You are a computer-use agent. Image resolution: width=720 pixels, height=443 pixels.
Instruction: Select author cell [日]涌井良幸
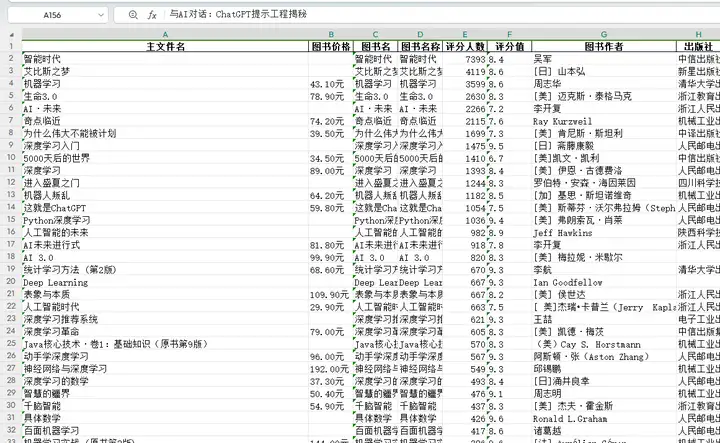pyautogui.click(x=604, y=381)
